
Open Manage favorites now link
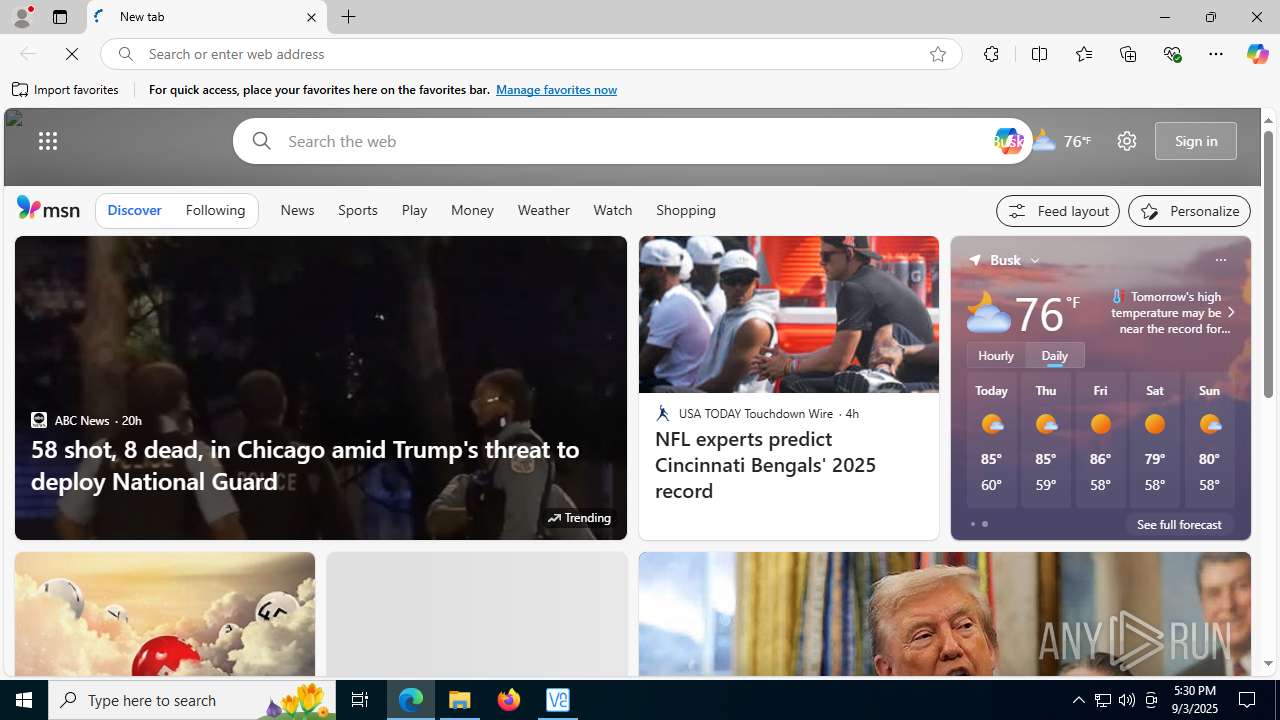(x=556, y=90)
